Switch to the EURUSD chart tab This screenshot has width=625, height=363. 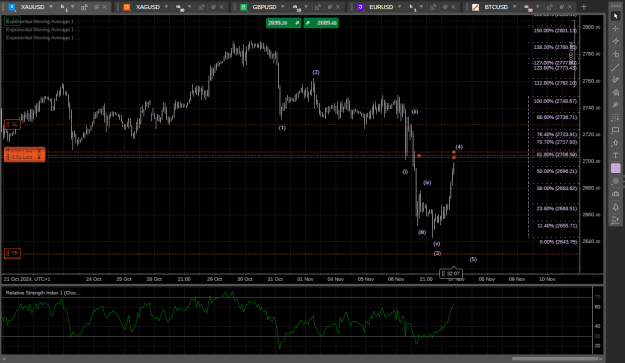coord(381,7)
